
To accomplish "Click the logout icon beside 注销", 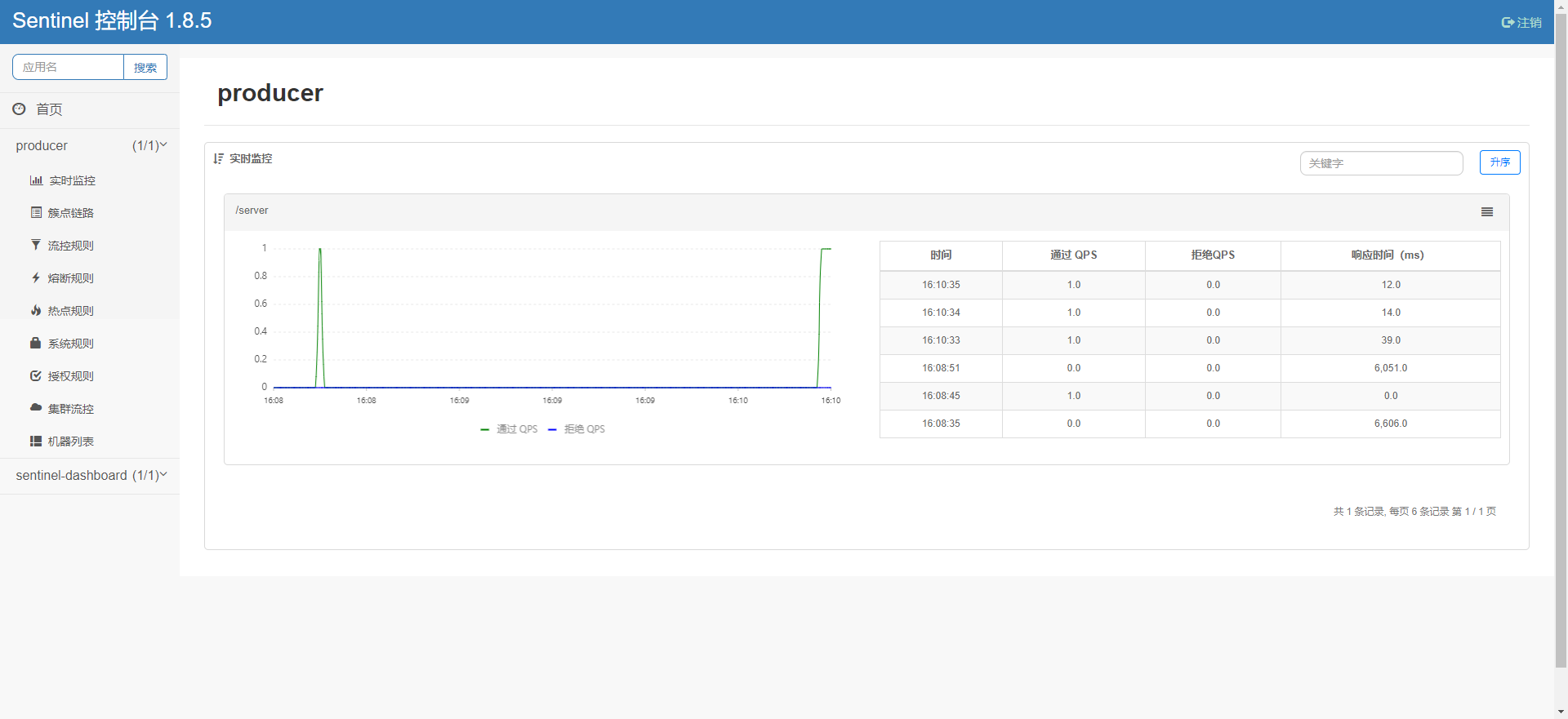I will coord(1508,23).
